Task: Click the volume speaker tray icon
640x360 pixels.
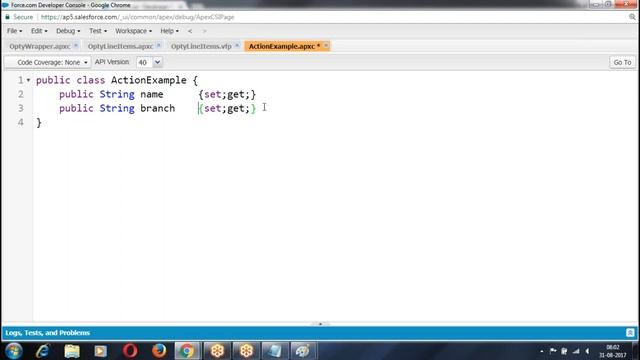Action: tap(587, 351)
